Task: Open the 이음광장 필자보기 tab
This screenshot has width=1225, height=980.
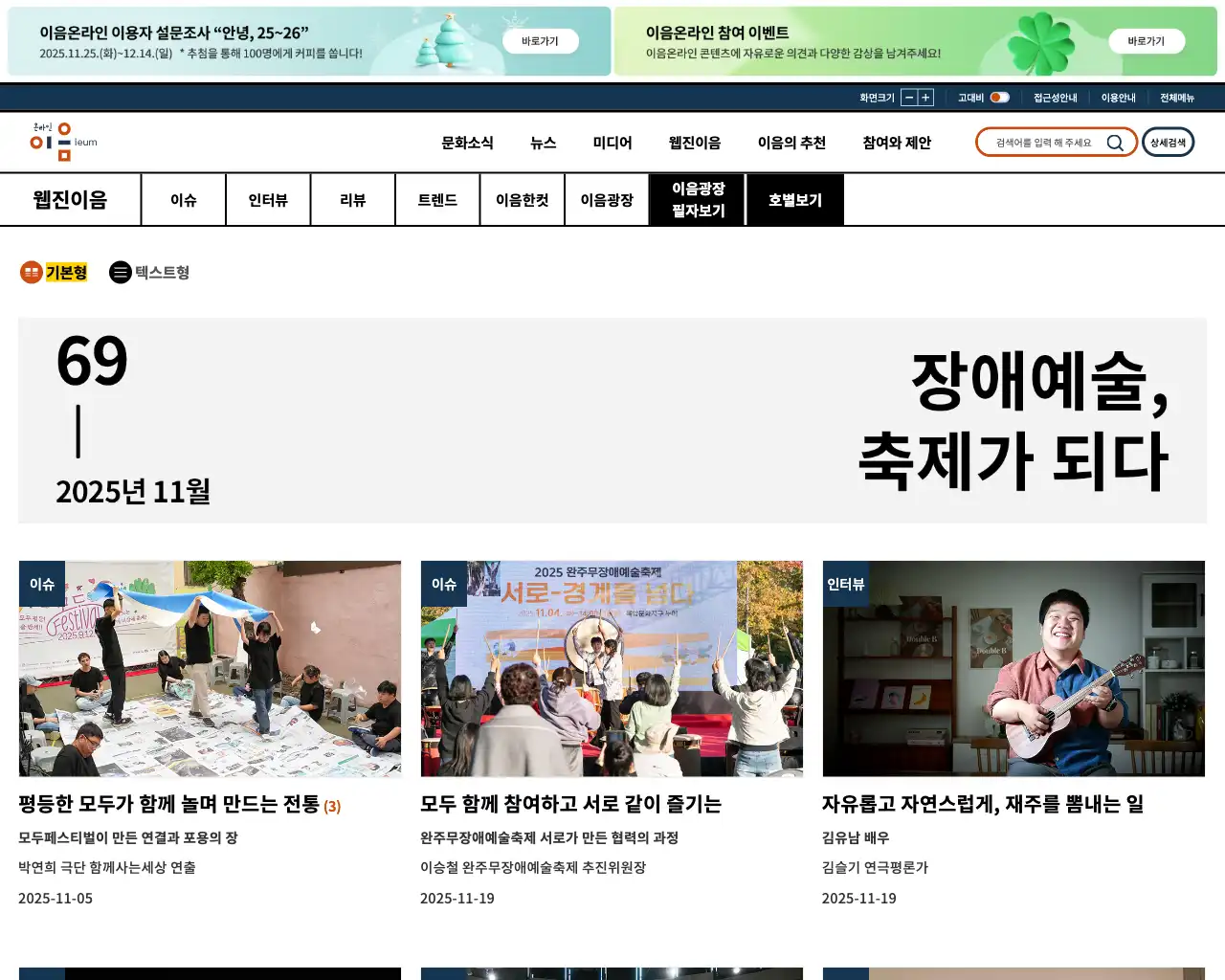Action: pos(698,200)
